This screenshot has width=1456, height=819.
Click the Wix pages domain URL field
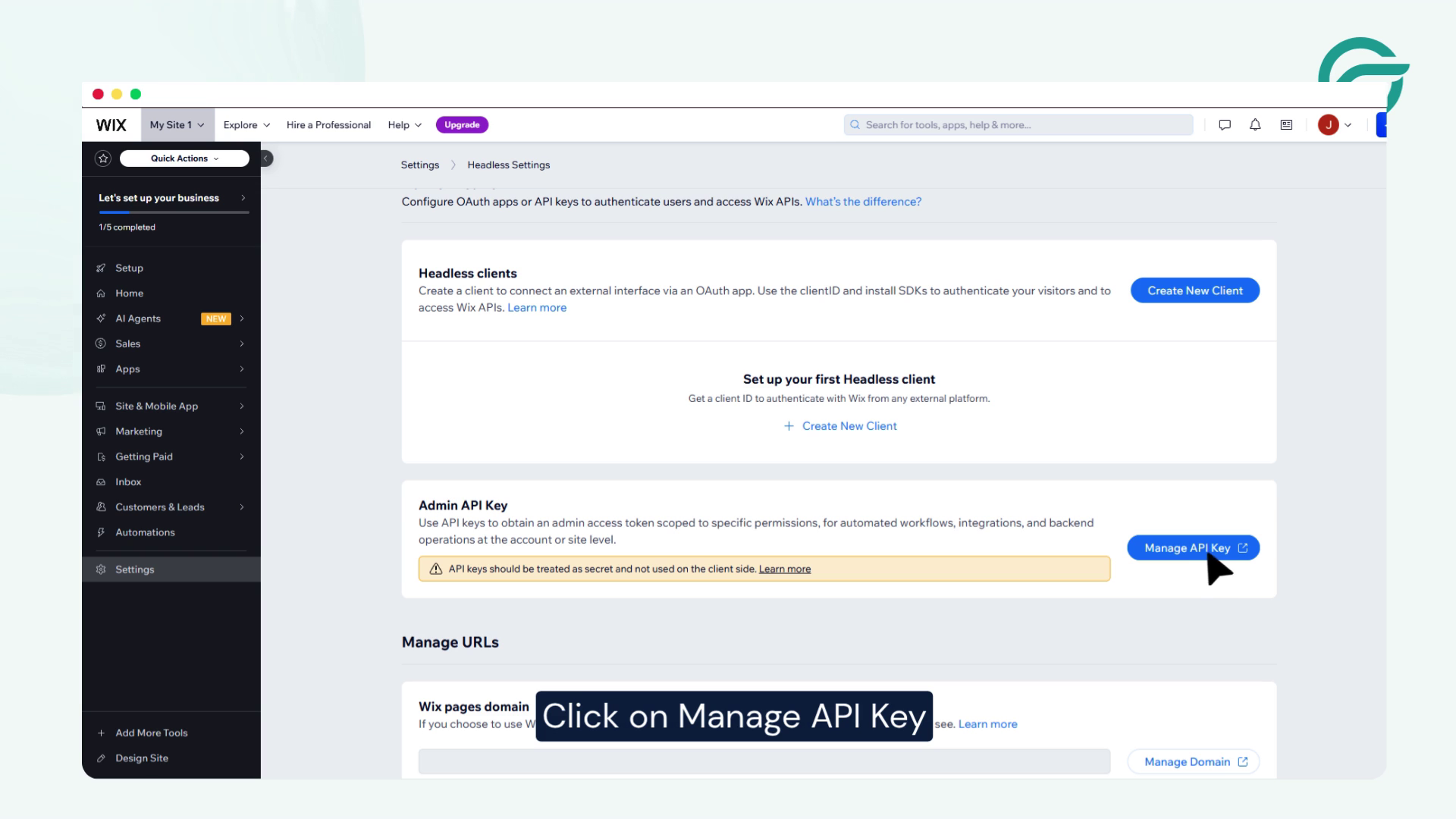click(764, 762)
